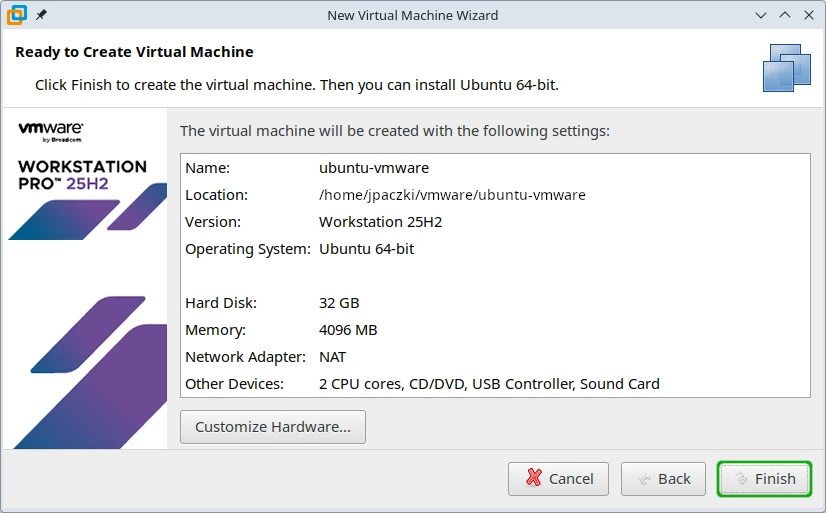This screenshot has width=826, height=513.
Task: Open Customize Hardware settings
Action: click(x=272, y=427)
